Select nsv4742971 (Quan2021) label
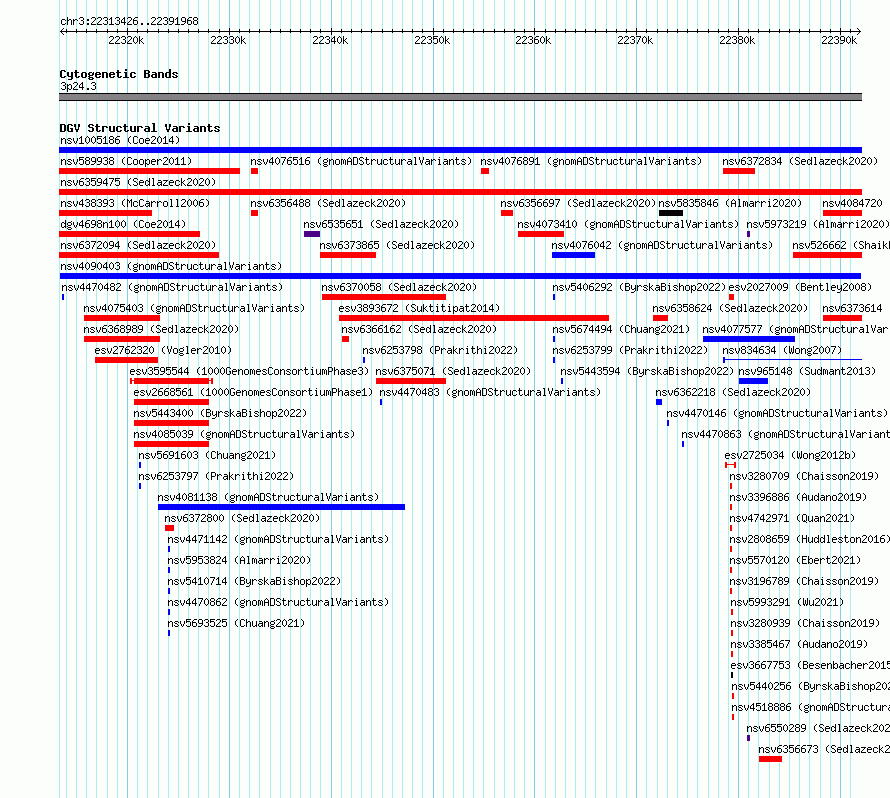Screen dimensions: 890x798 click(792, 518)
